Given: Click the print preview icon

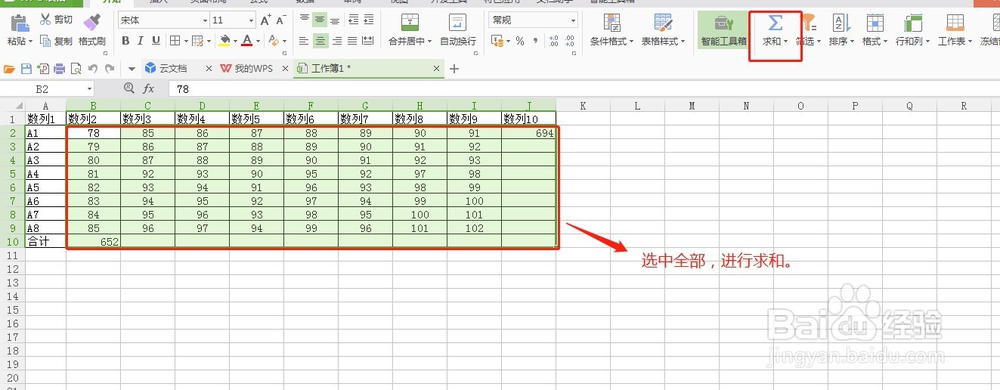Looking at the screenshot, I should (x=76, y=68).
